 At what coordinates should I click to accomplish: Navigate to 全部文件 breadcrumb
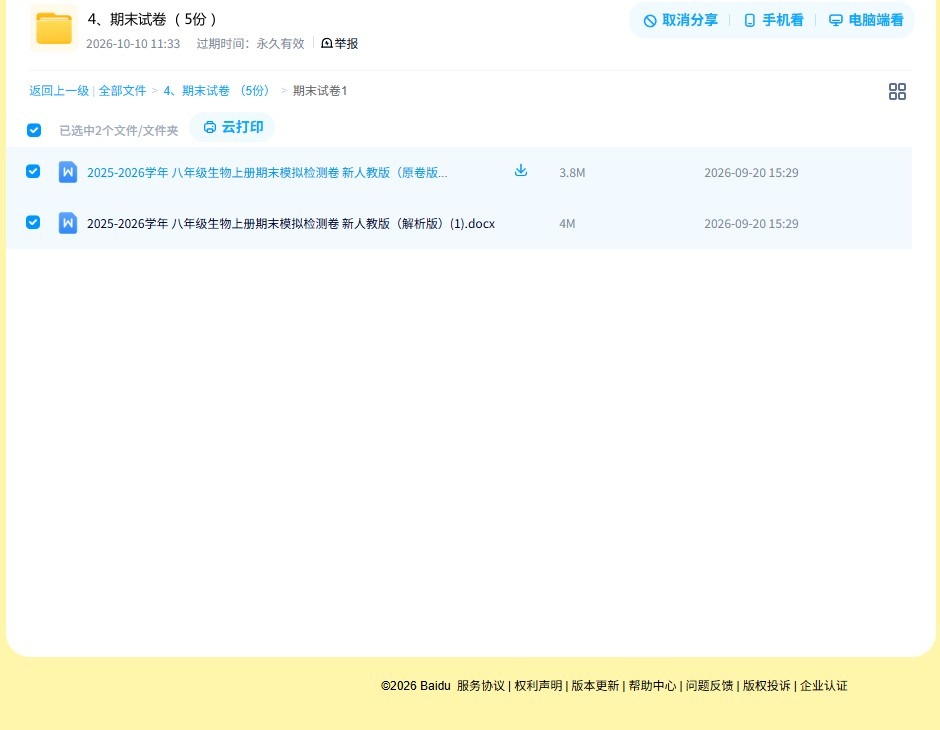[122, 91]
